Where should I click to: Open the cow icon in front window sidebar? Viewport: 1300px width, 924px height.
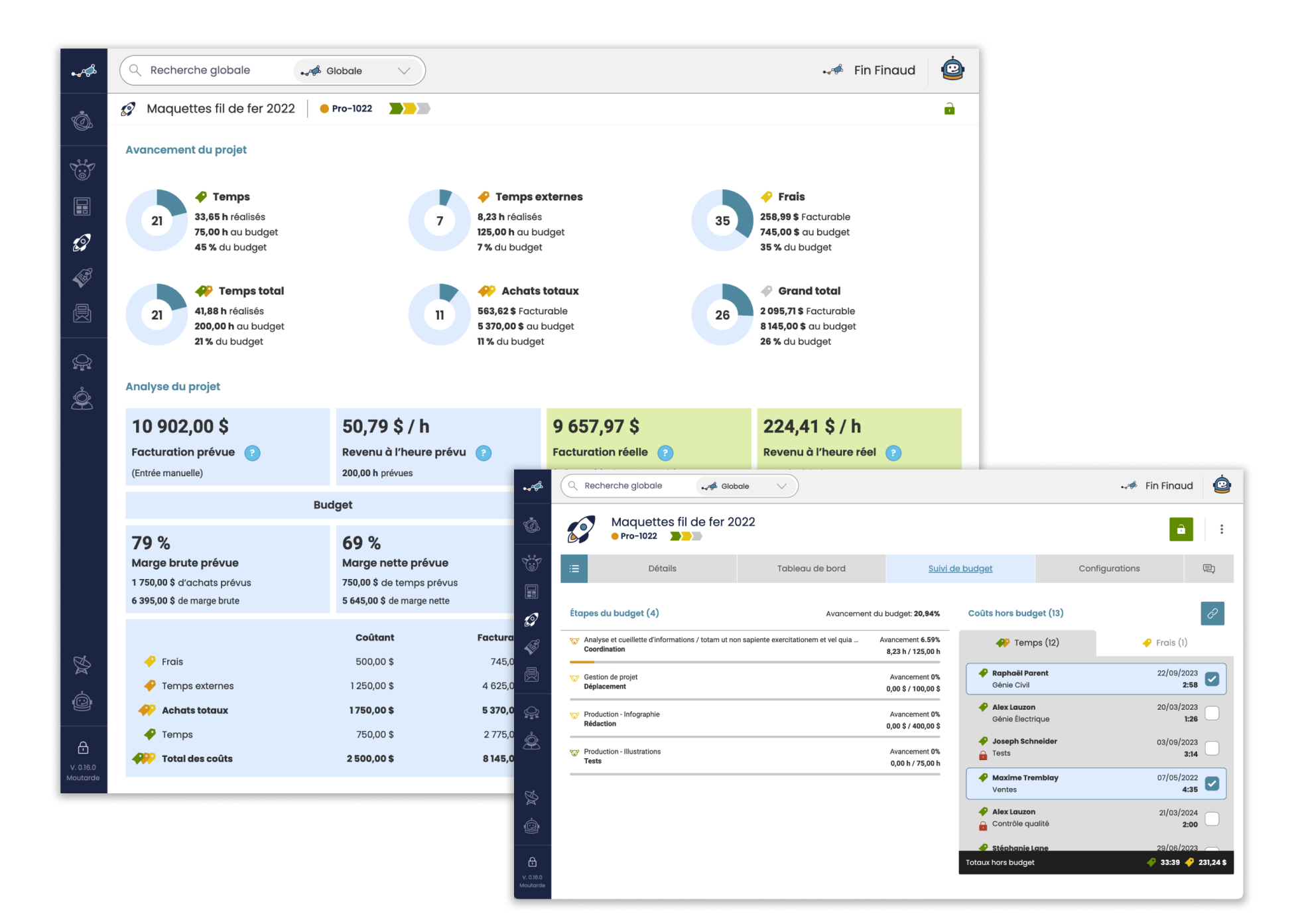(x=531, y=563)
